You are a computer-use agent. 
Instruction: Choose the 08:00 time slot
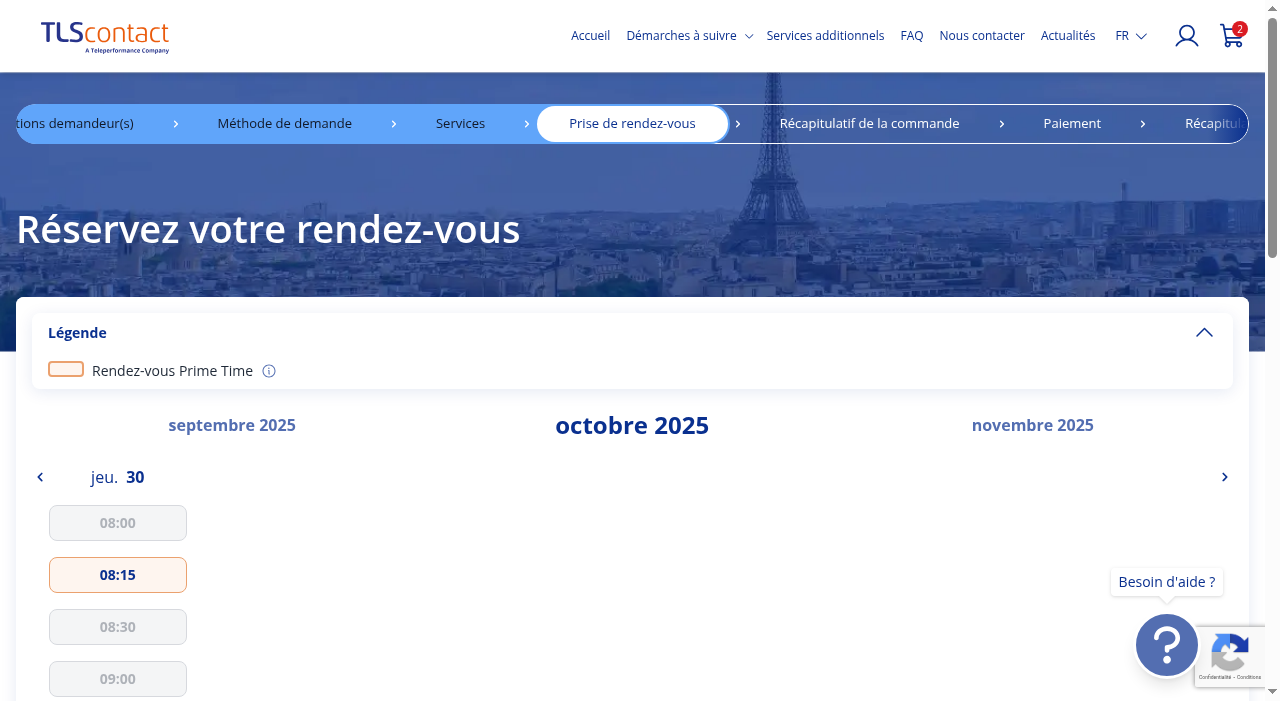pyautogui.click(x=118, y=523)
